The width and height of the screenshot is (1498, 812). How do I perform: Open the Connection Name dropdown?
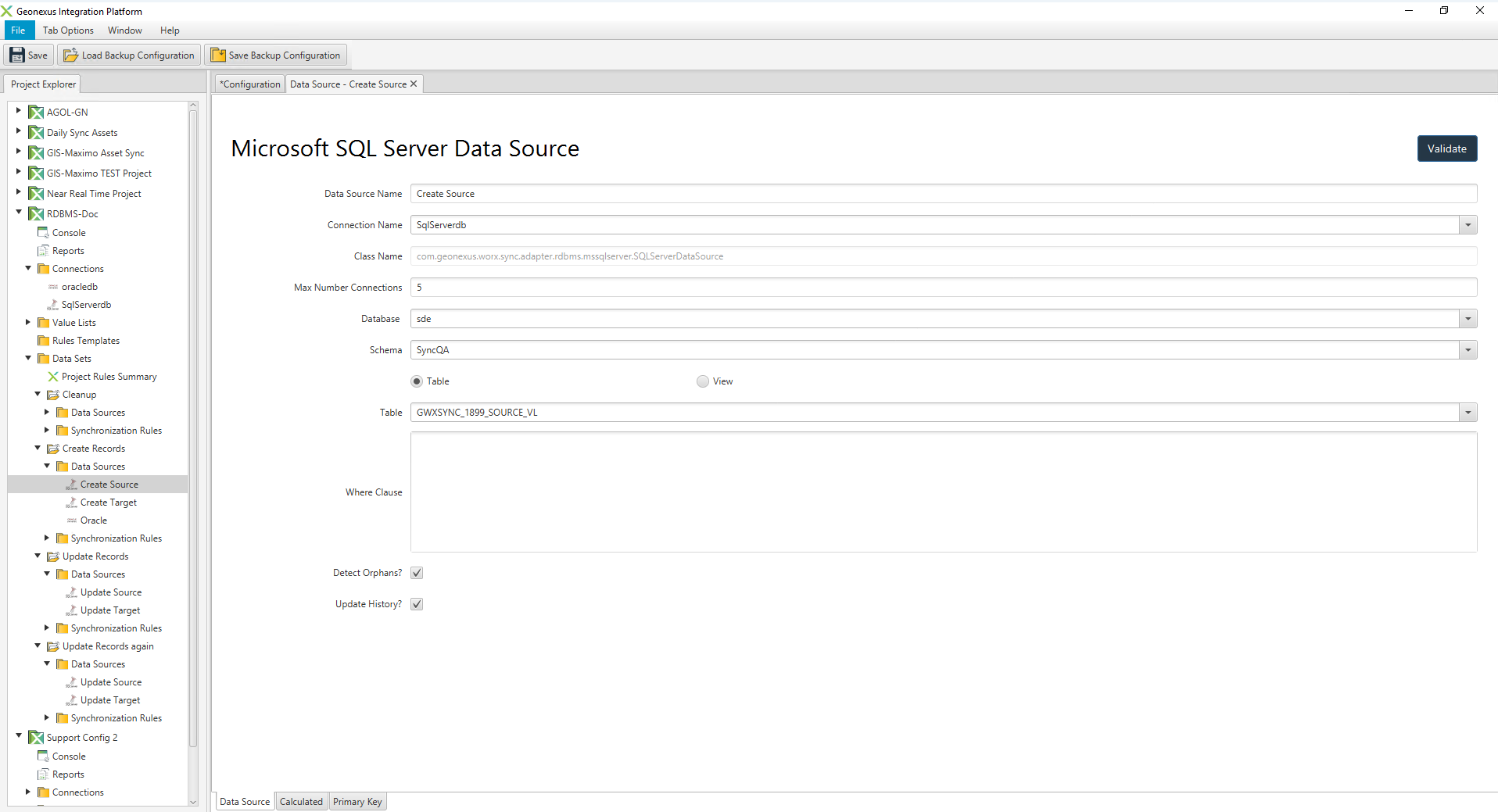(1468, 225)
